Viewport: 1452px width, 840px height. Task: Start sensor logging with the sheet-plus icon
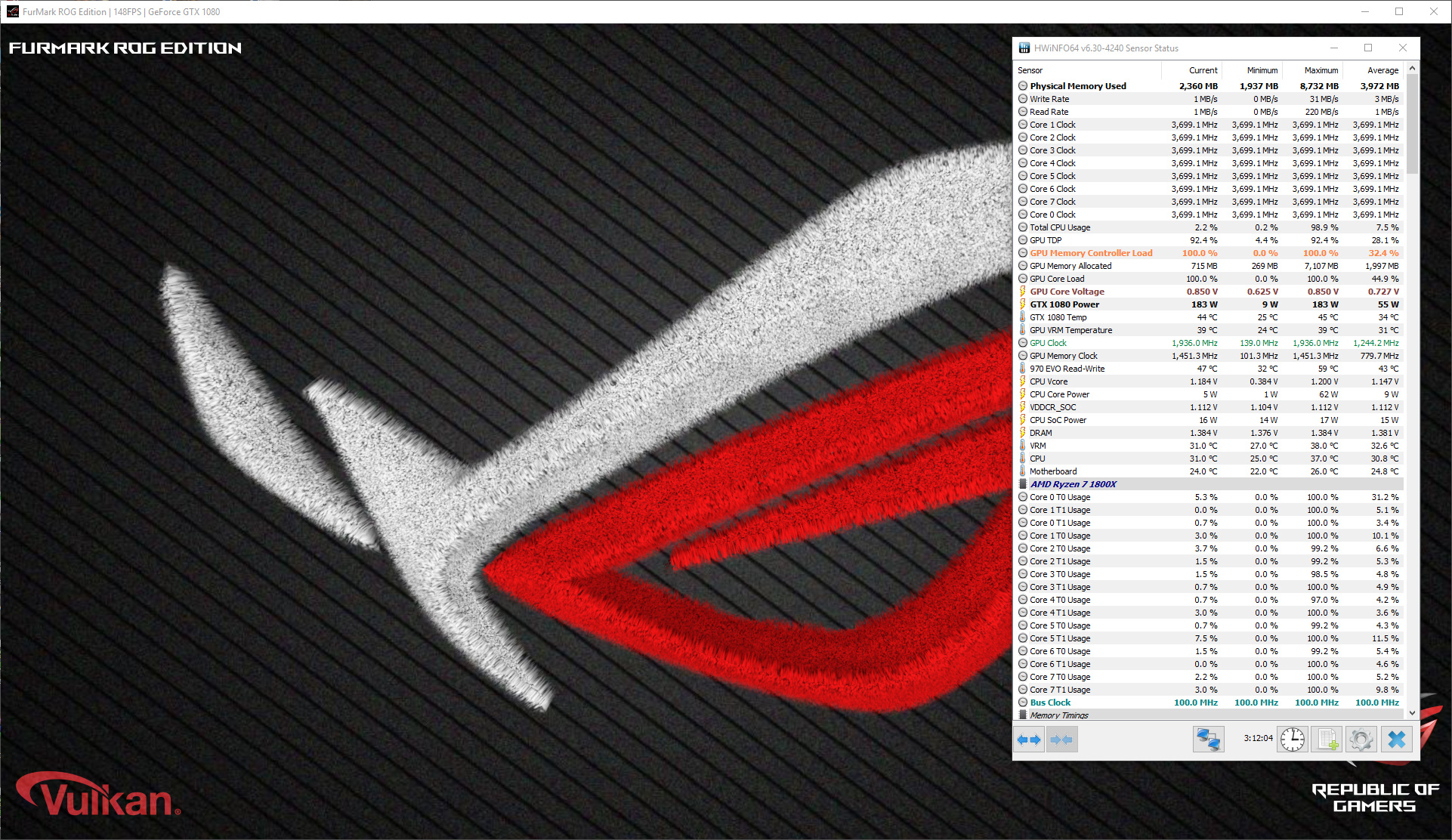pyautogui.click(x=1327, y=740)
